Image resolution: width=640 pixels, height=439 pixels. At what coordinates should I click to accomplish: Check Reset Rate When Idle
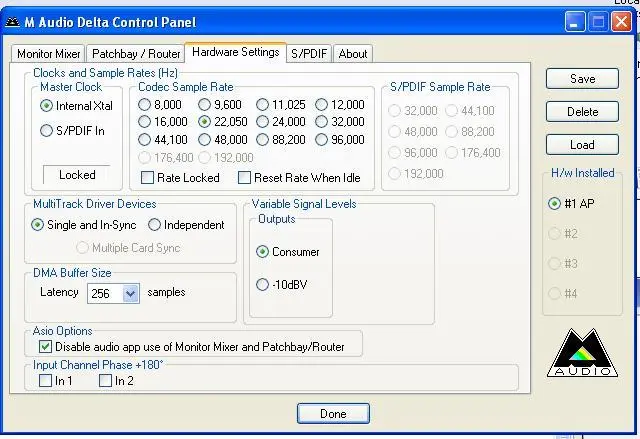(x=245, y=178)
